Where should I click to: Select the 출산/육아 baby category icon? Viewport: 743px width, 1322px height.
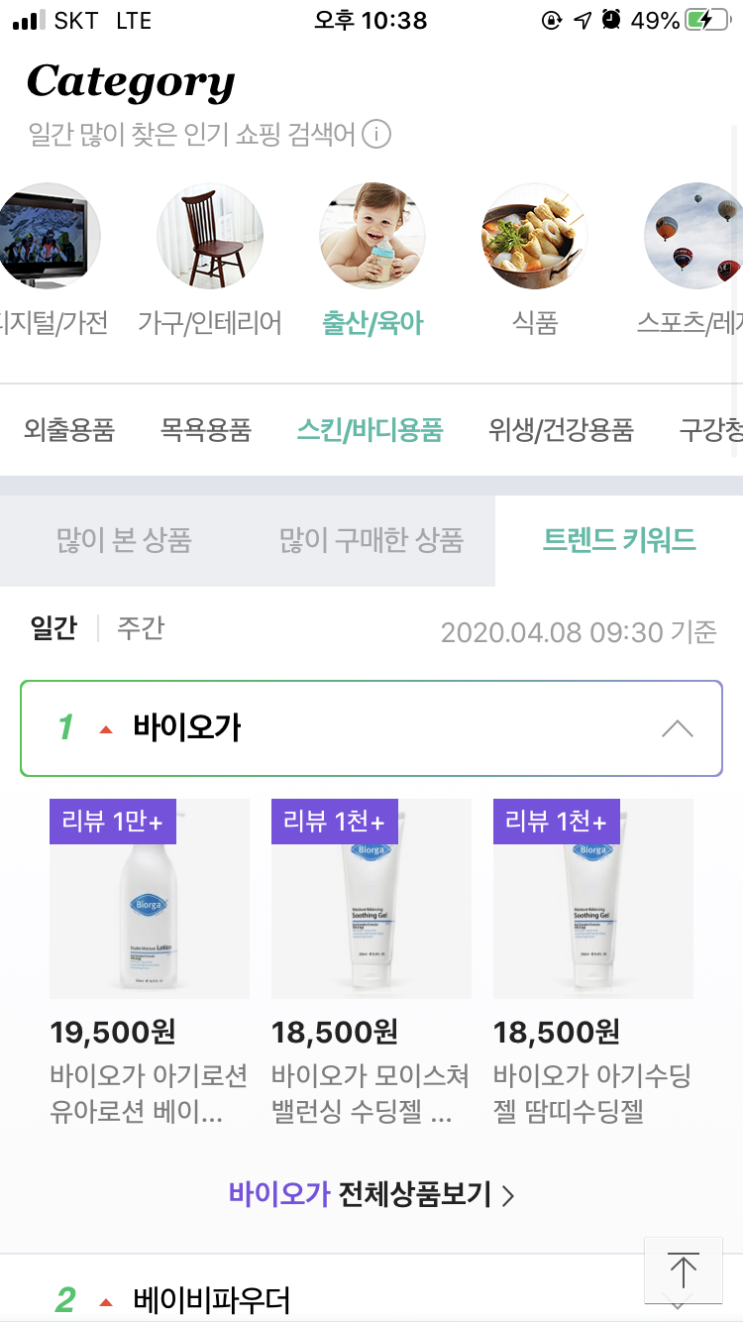coord(372,236)
